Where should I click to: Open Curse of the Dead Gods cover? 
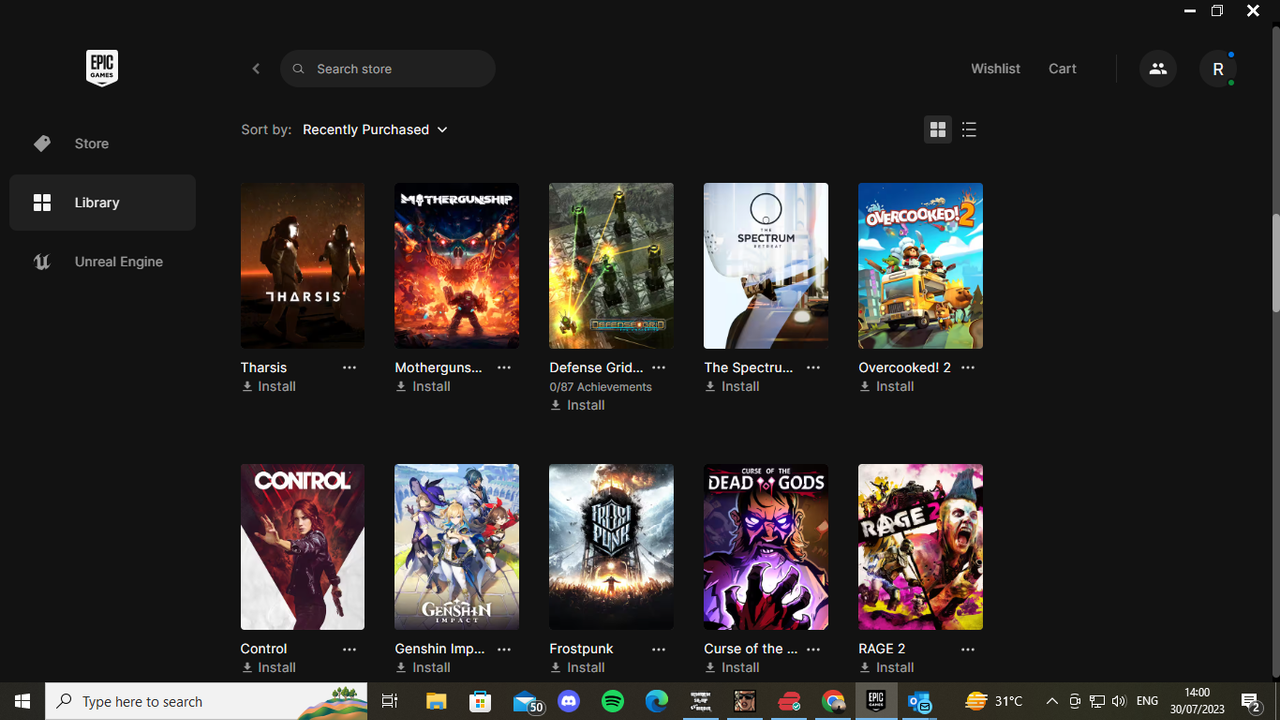point(766,547)
